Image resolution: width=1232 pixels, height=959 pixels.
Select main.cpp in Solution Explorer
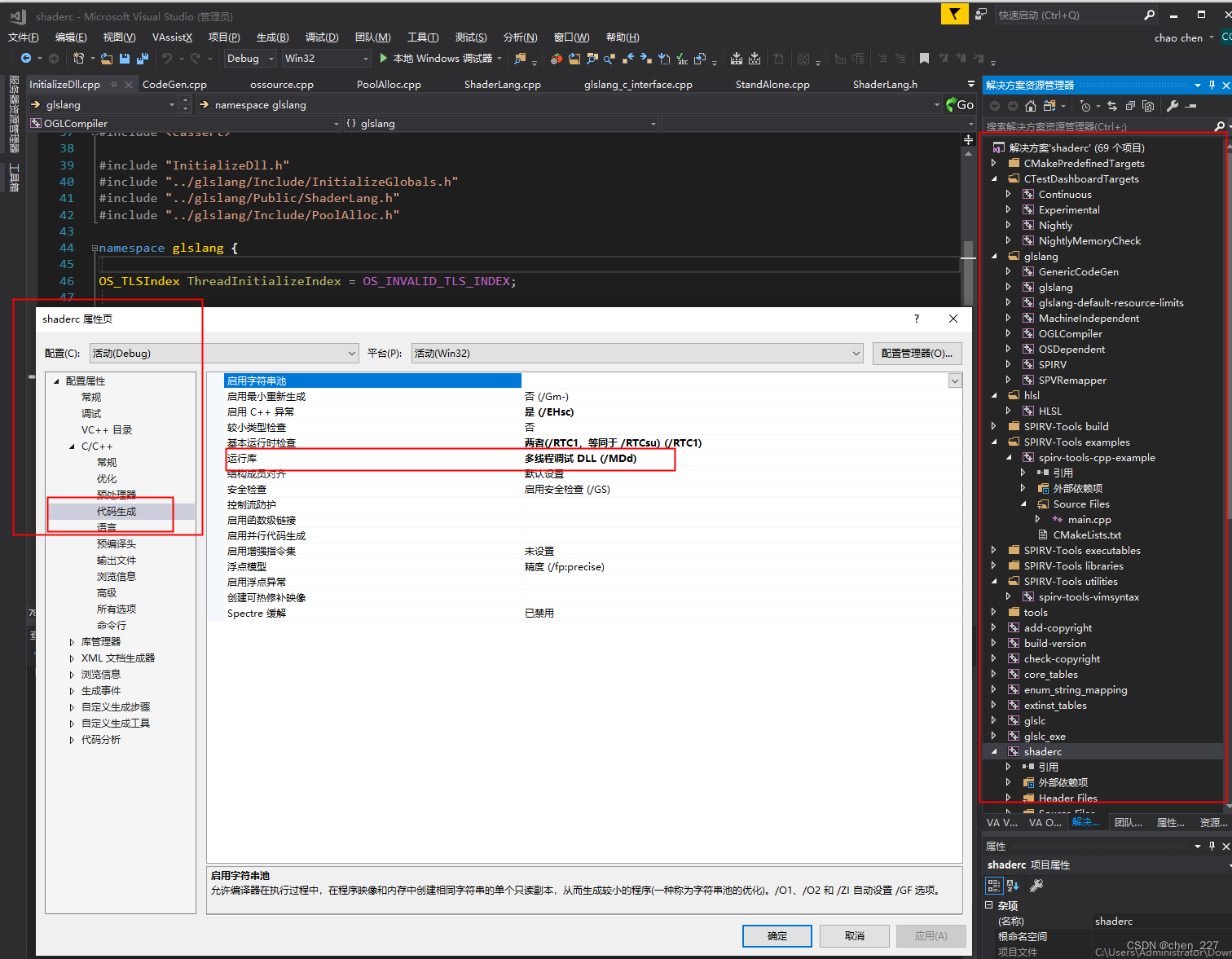pos(1089,519)
